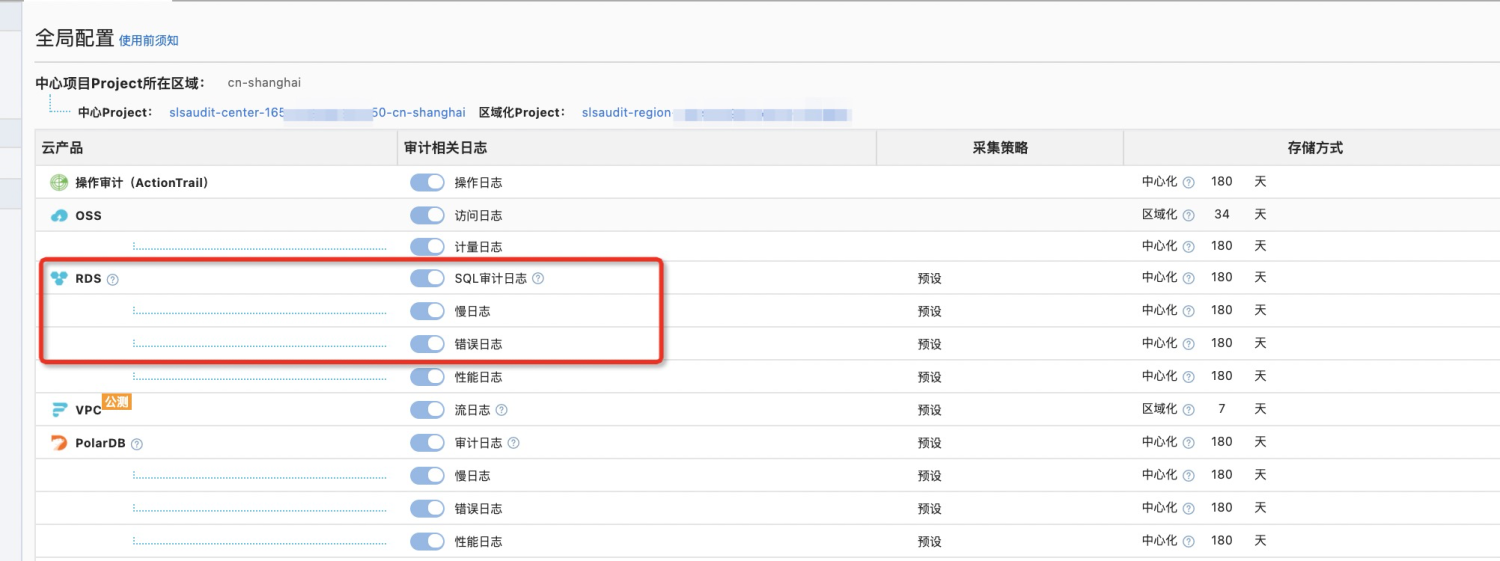This screenshot has width=1500, height=561.
Task: Open the slsaudit-center project link
Action: point(317,113)
